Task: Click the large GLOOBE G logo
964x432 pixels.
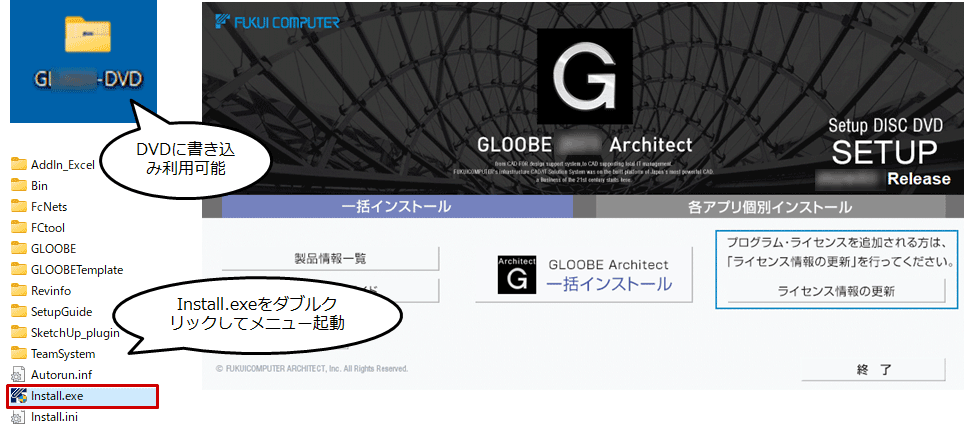Action: tap(585, 77)
